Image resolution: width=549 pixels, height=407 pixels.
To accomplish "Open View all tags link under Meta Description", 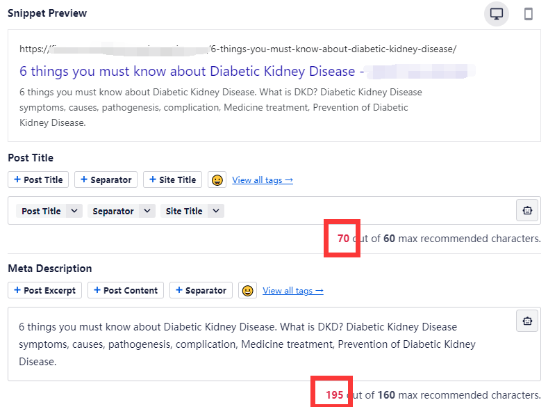I will coord(293,291).
